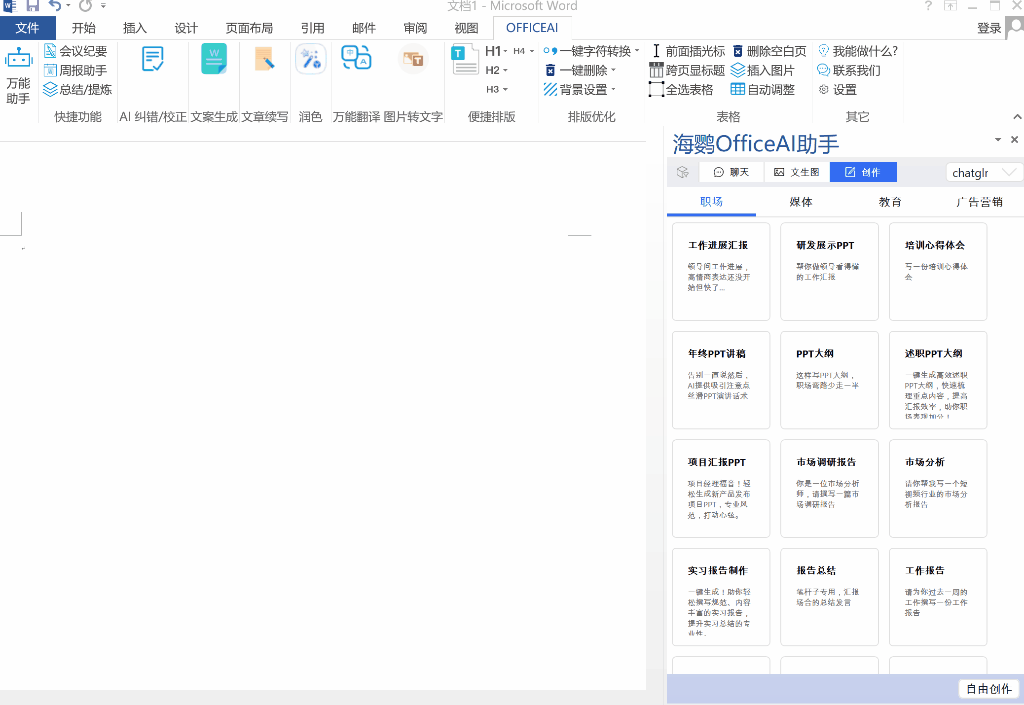Switch to the 审阅 ribbon tab
The width and height of the screenshot is (1024, 705).
pos(415,27)
